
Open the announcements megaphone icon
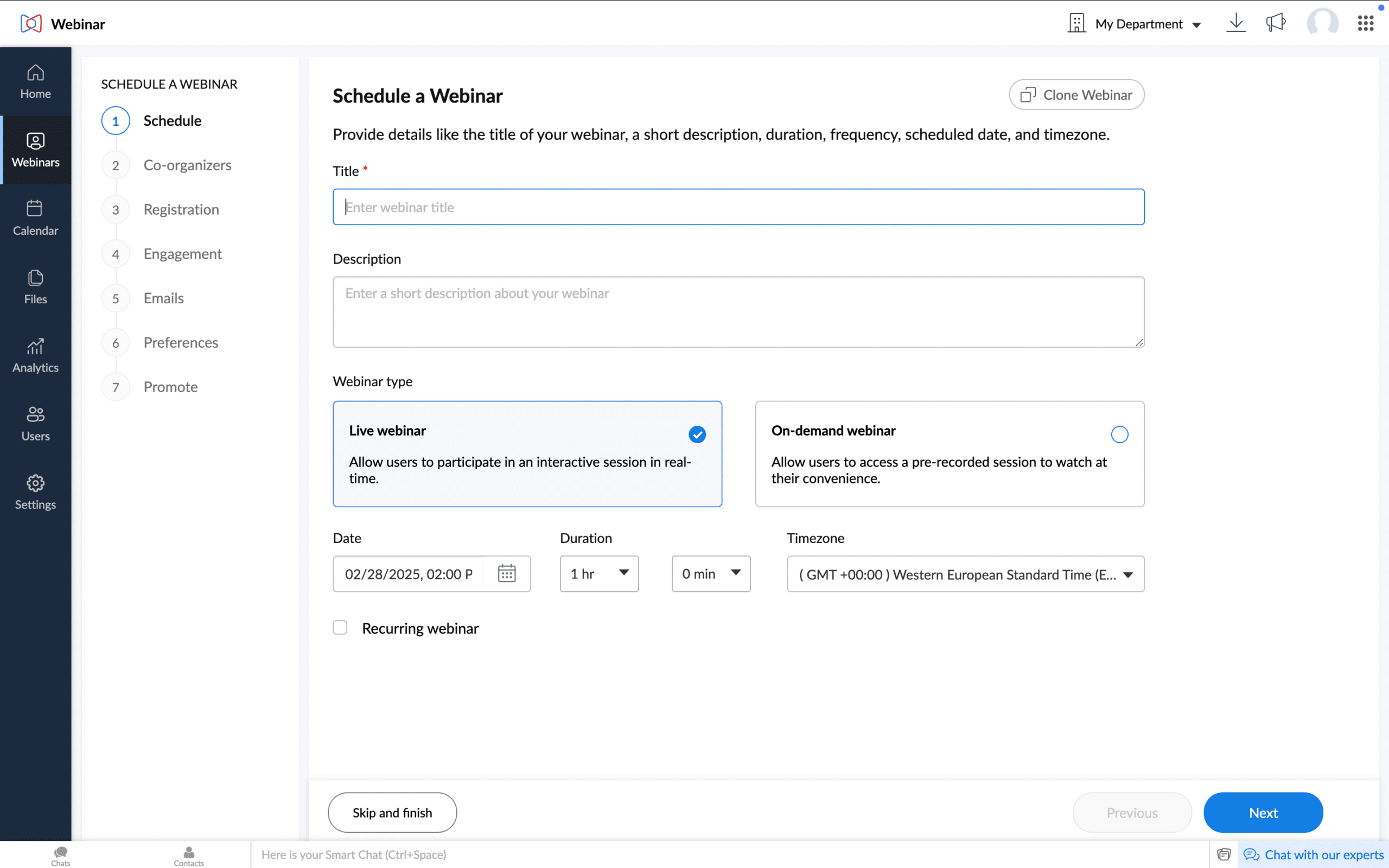point(1276,23)
